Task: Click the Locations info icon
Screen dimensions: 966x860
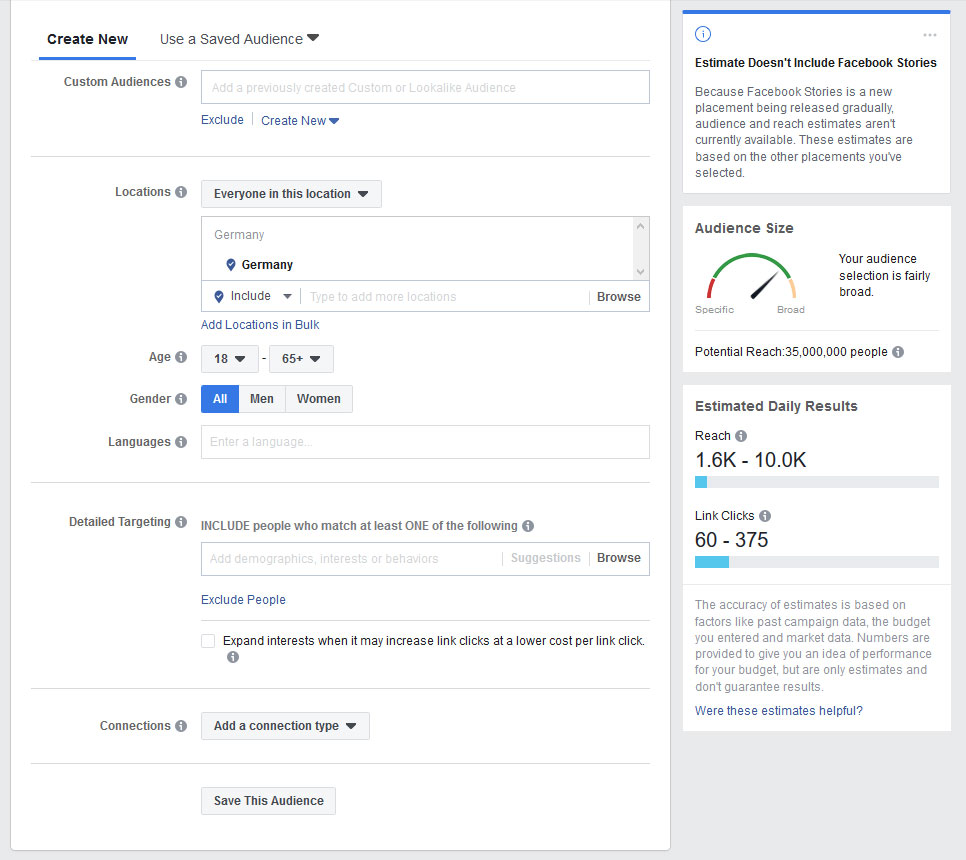Action: pos(183,192)
